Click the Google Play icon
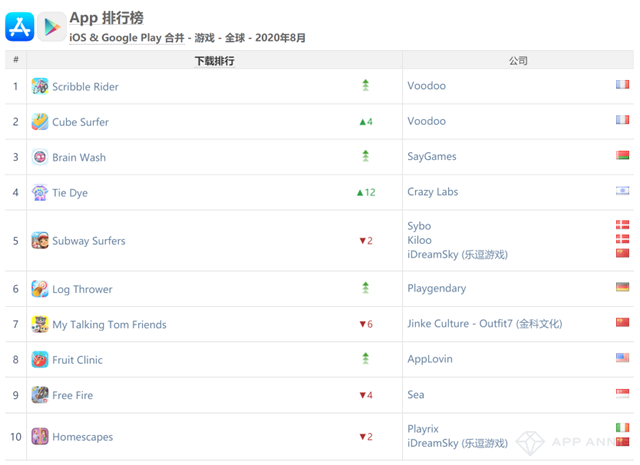 [x=51, y=27]
